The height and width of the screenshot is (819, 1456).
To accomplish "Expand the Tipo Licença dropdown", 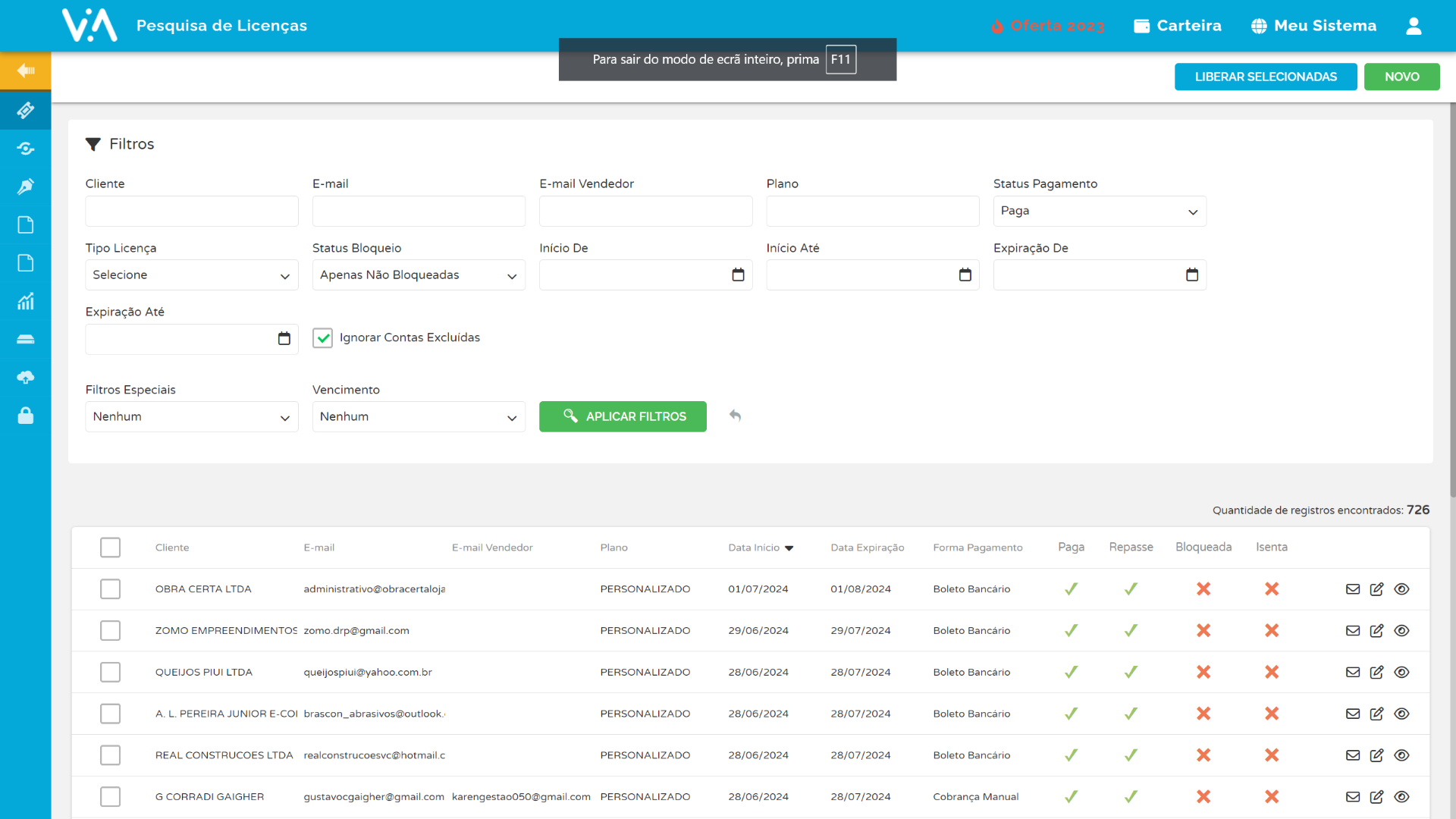I will point(192,275).
